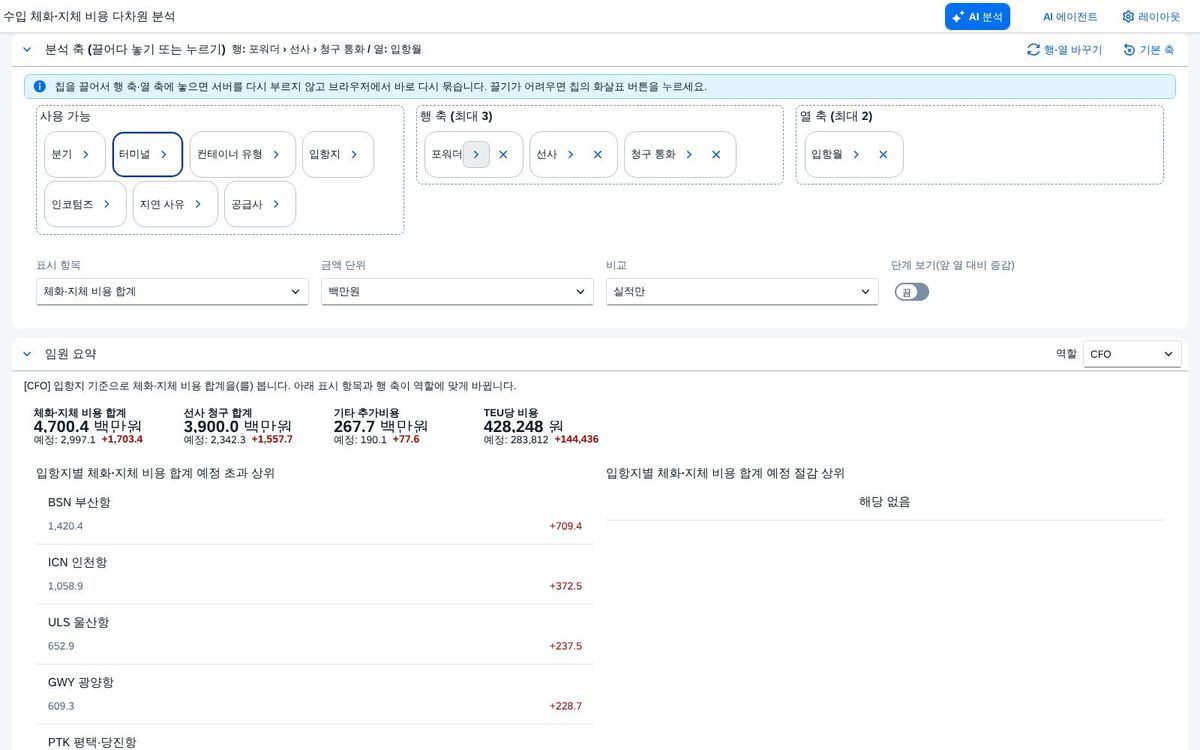Viewport: 1200px width, 750px height.
Task: Click the +228.7 variance value
Action: click(565, 706)
